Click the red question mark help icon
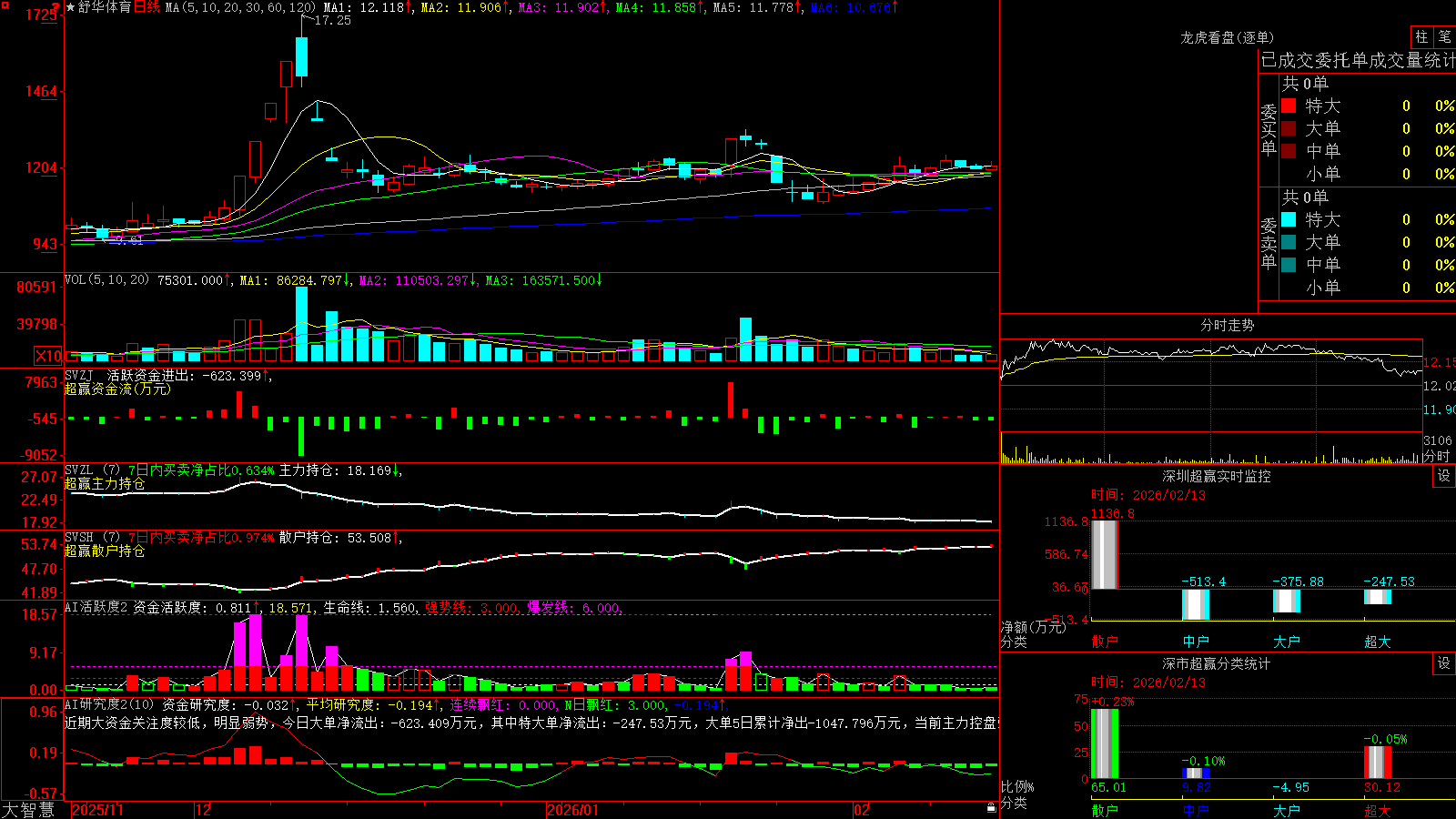The height and width of the screenshot is (819, 1456). click(x=56, y=6)
